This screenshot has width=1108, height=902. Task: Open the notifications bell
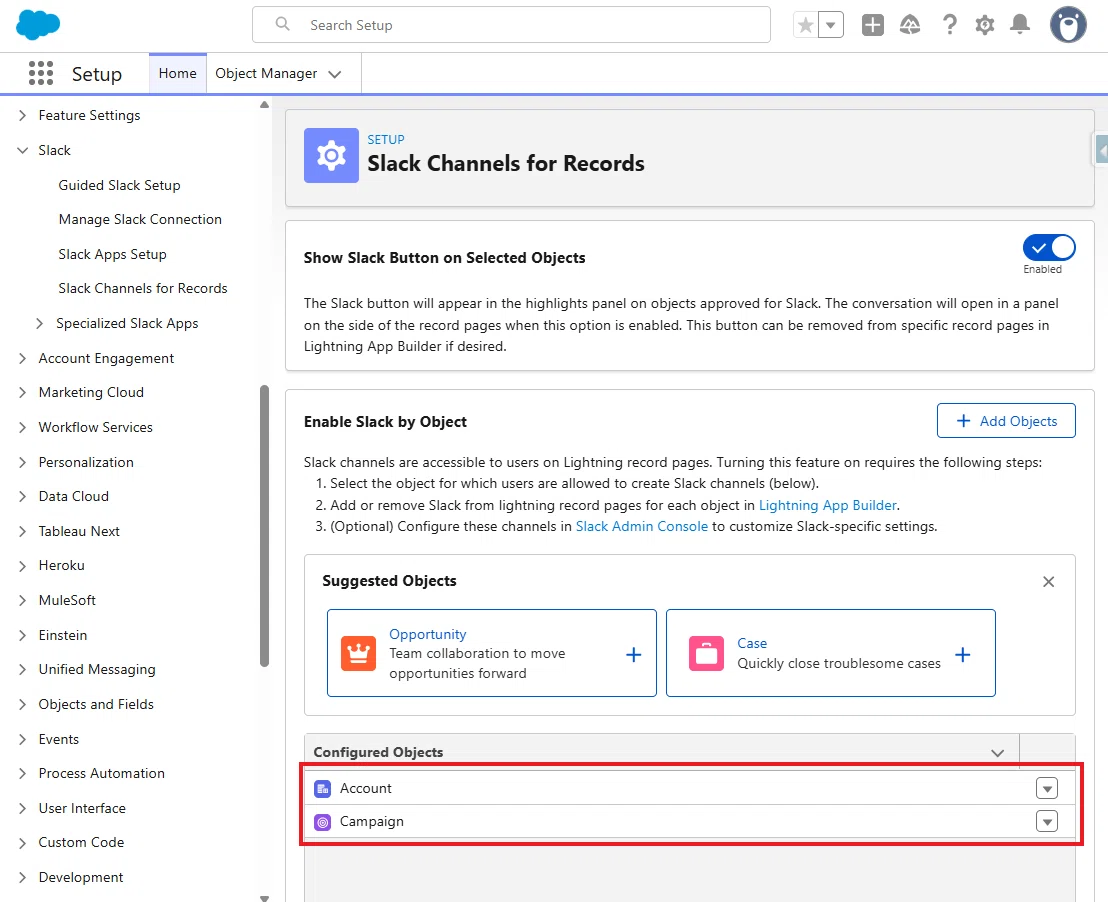pos(1020,25)
